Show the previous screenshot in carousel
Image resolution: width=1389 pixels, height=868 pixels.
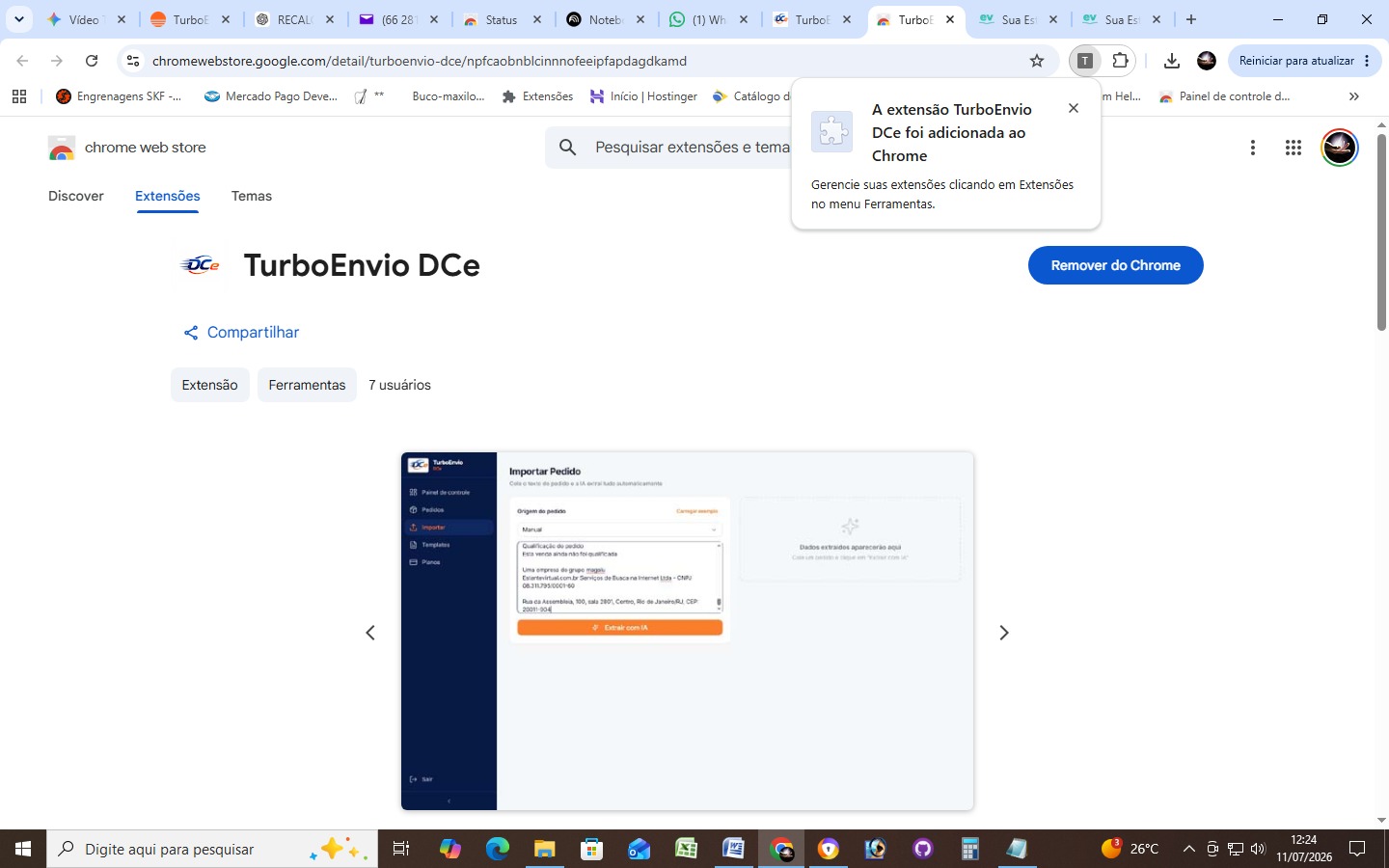click(370, 633)
